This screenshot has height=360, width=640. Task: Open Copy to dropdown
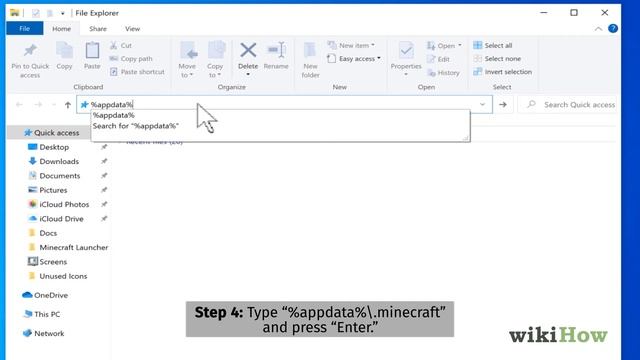[x=215, y=60]
